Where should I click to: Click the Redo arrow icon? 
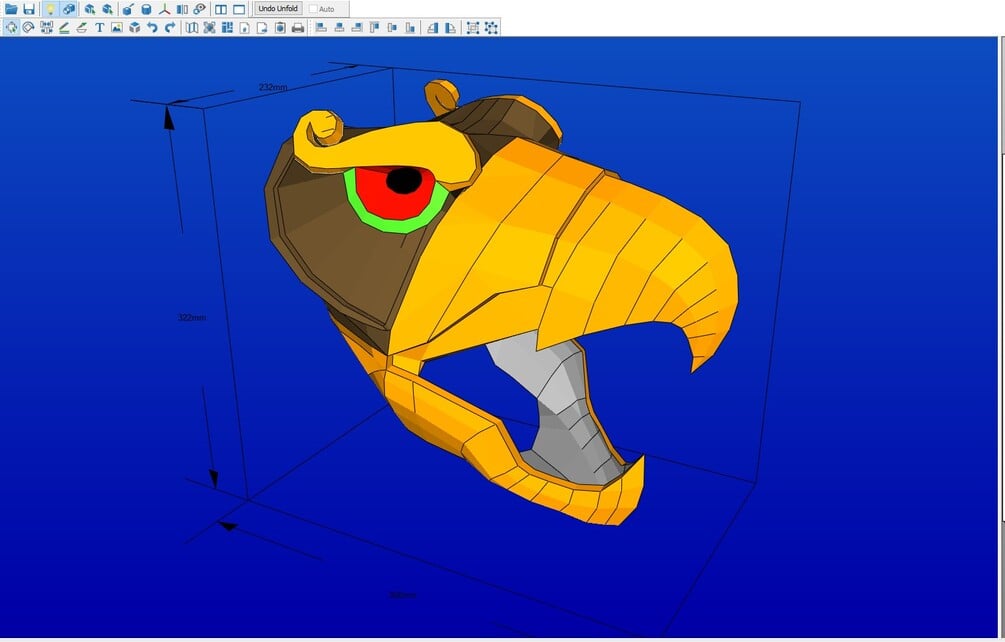[170, 28]
